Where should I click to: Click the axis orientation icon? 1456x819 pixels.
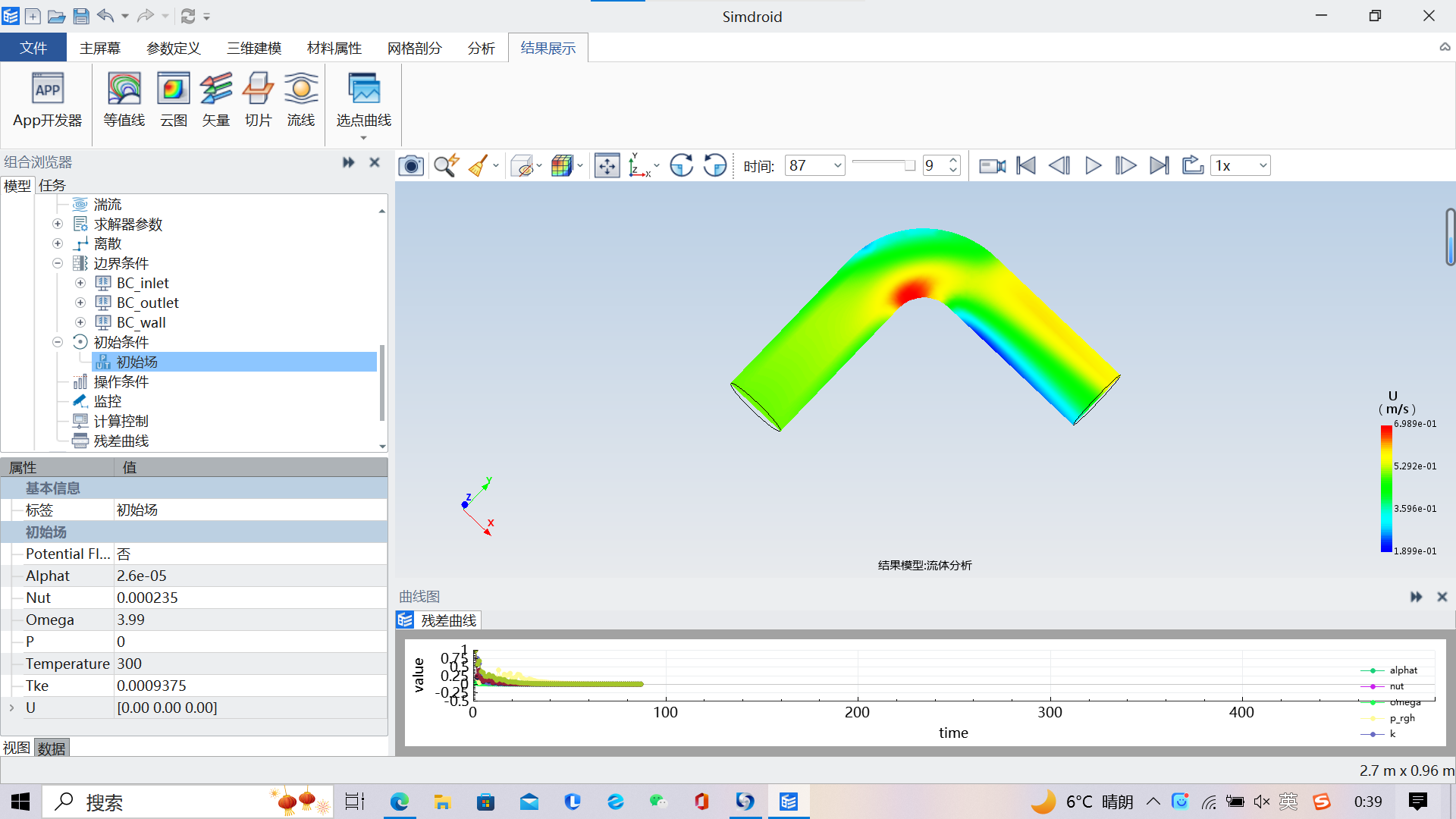coord(639,165)
